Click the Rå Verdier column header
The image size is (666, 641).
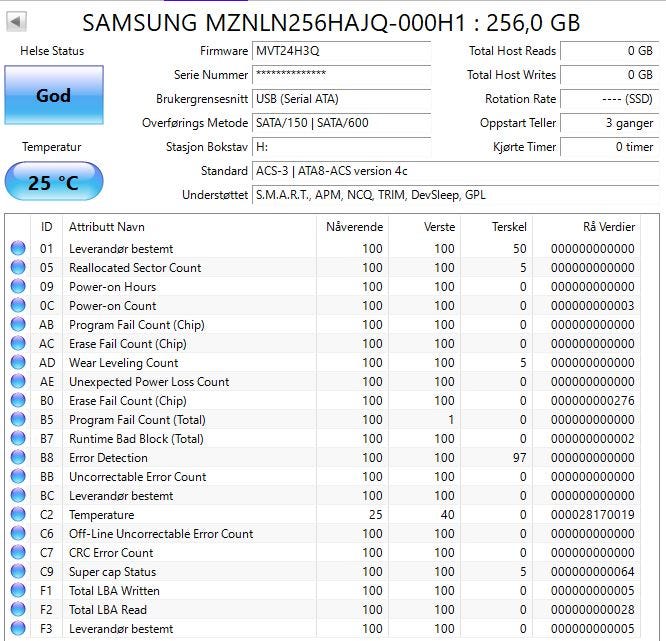click(587, 226)
